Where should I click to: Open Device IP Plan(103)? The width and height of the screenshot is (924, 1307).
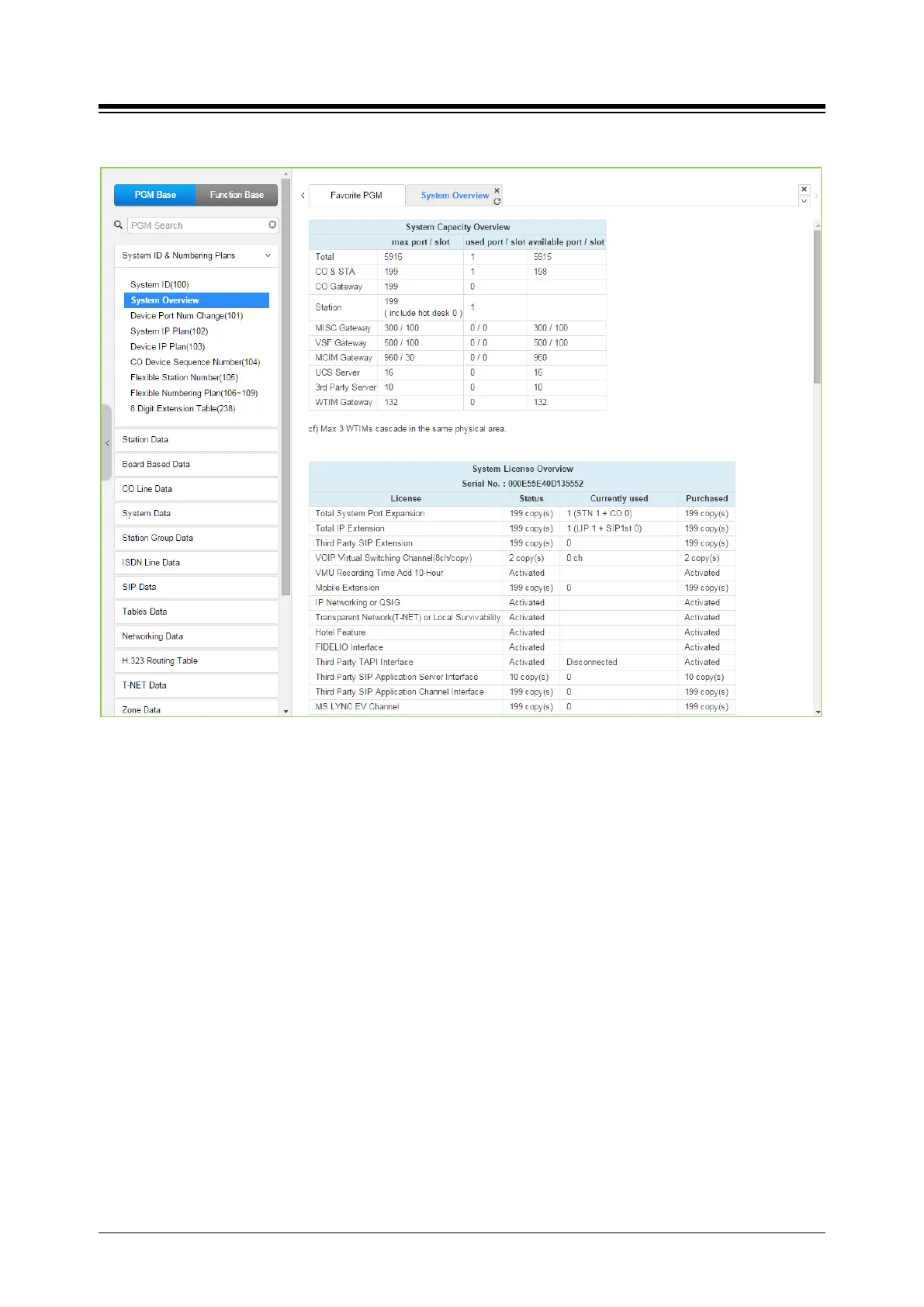click(x=168, y=347)
